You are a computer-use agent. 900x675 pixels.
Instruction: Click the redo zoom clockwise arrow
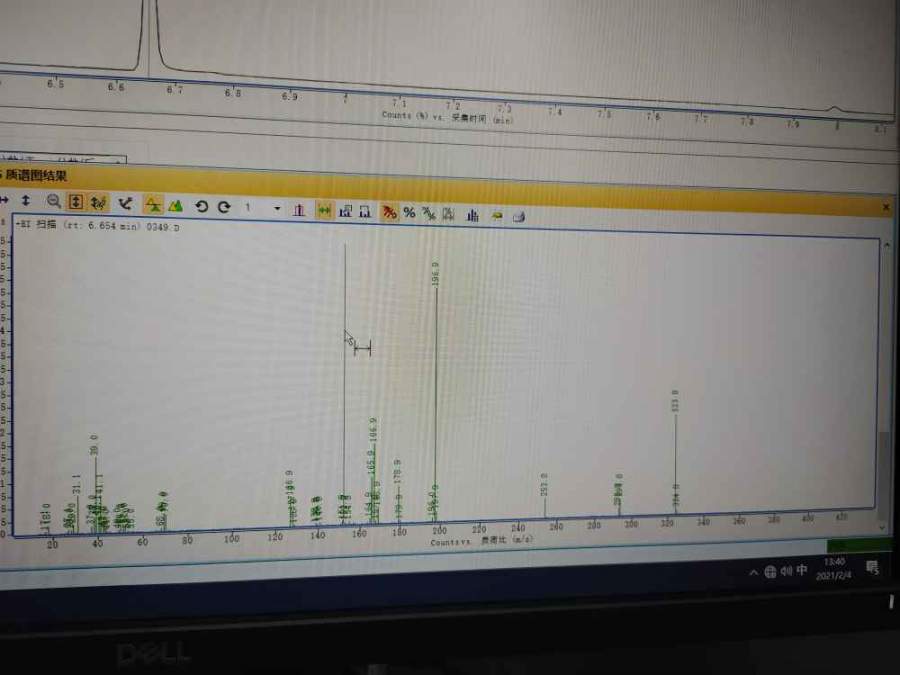click(224, 207)
